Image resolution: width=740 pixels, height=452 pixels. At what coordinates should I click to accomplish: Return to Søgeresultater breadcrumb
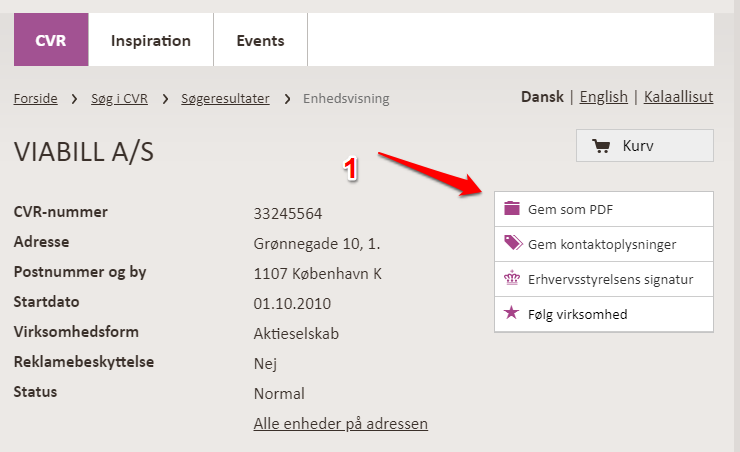click(x=225, y=99)
